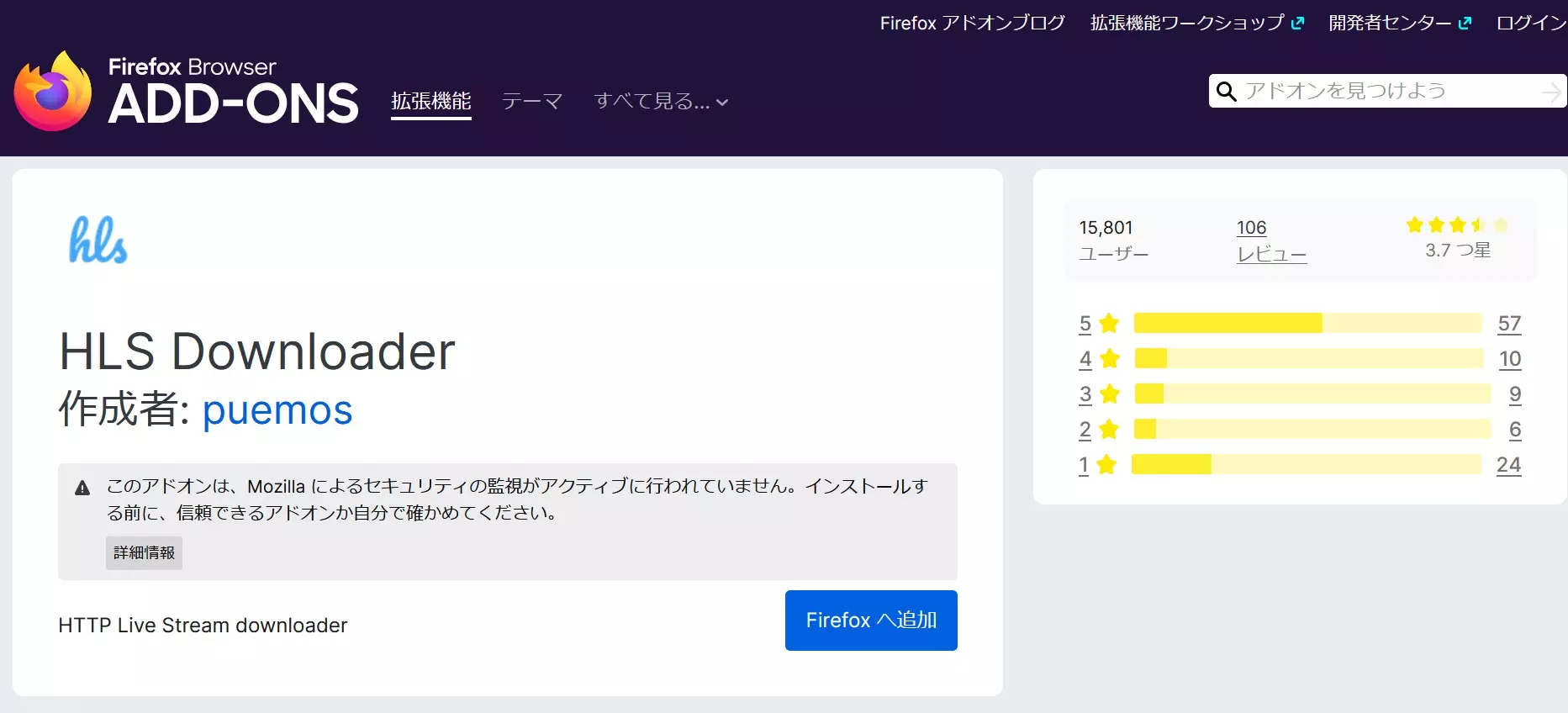Click the 3-star rating bar
1568x713 pixels.
click(x=1312, y=393)
